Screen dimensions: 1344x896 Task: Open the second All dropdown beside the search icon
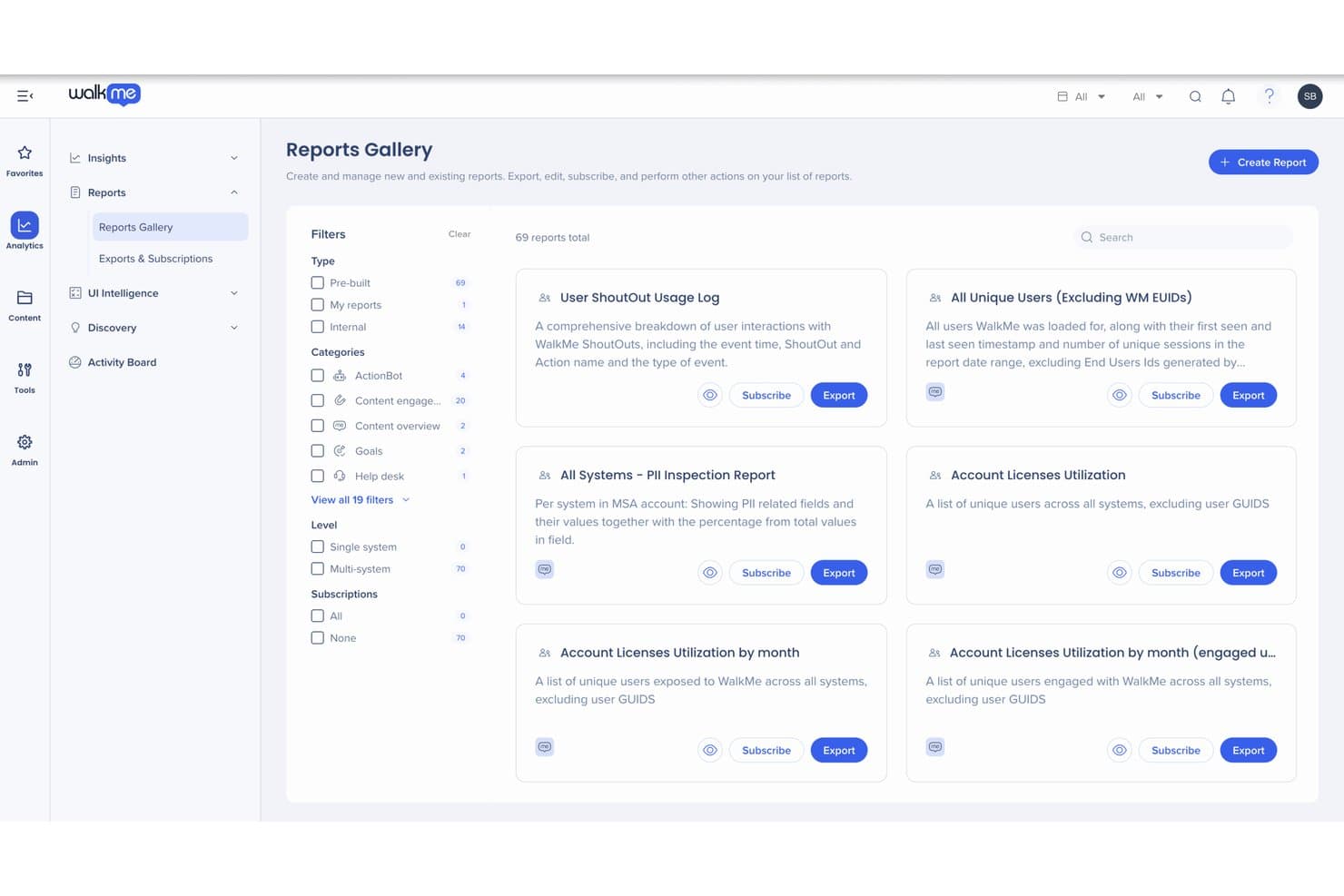tap(1148, 97)
